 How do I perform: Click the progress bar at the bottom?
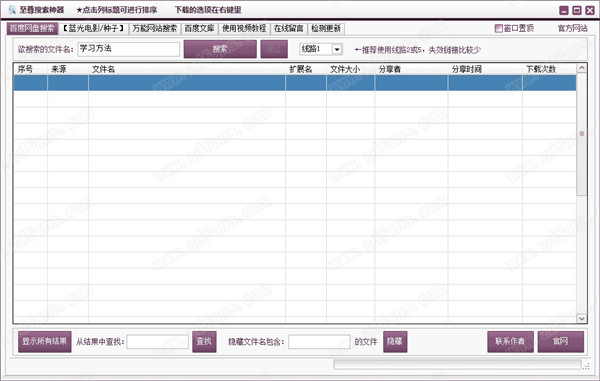(457, 365)
